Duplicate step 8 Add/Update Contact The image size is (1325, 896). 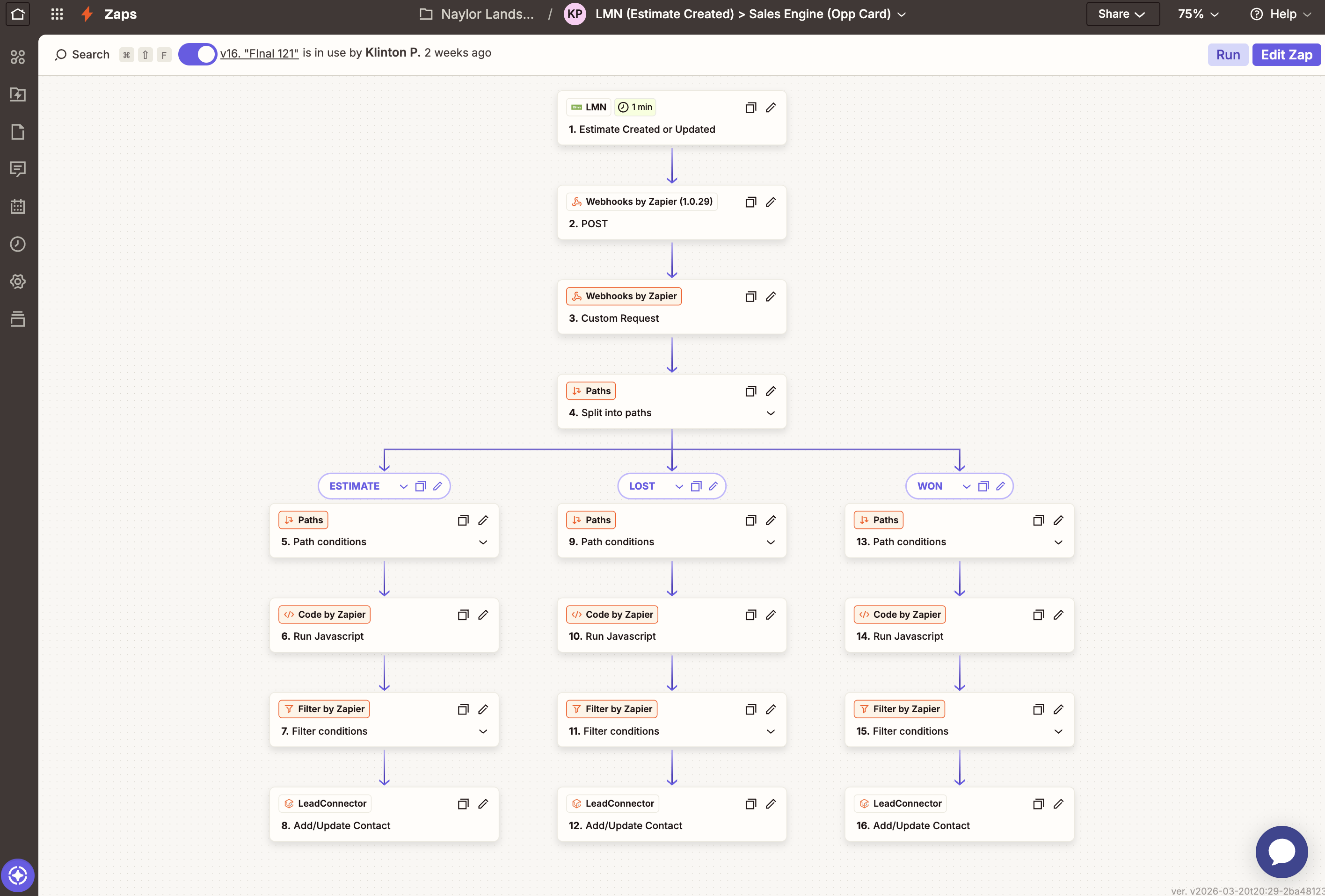point(463,804)
